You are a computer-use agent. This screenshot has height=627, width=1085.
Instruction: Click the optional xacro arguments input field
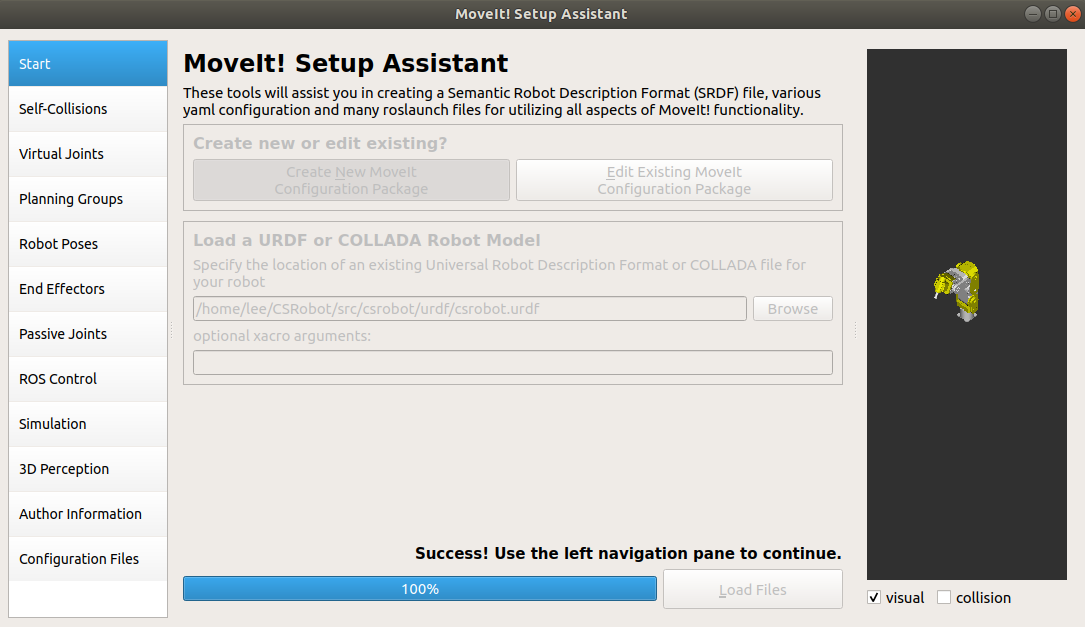(511, 362)
